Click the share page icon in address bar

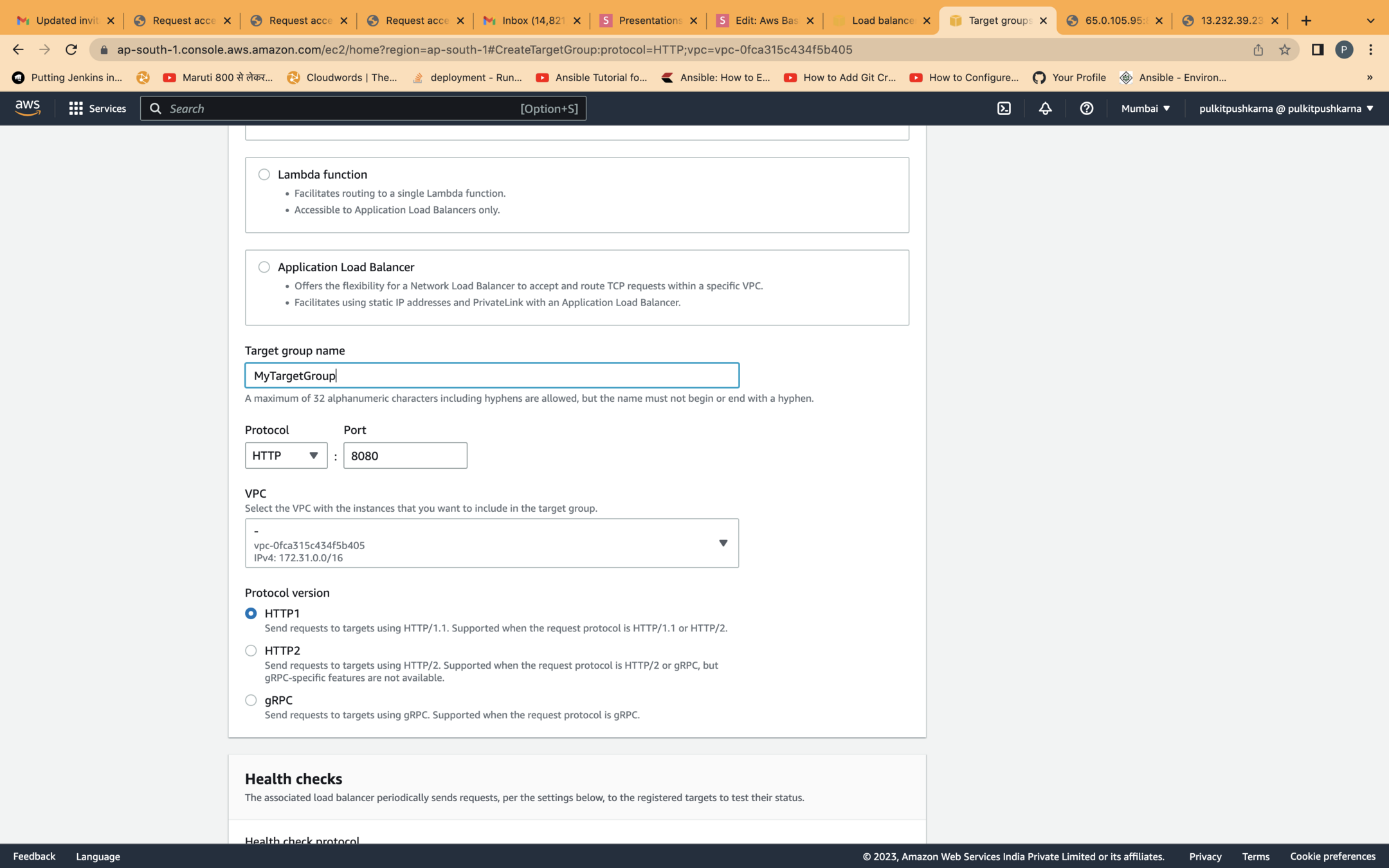click(x=1258, y=50)
